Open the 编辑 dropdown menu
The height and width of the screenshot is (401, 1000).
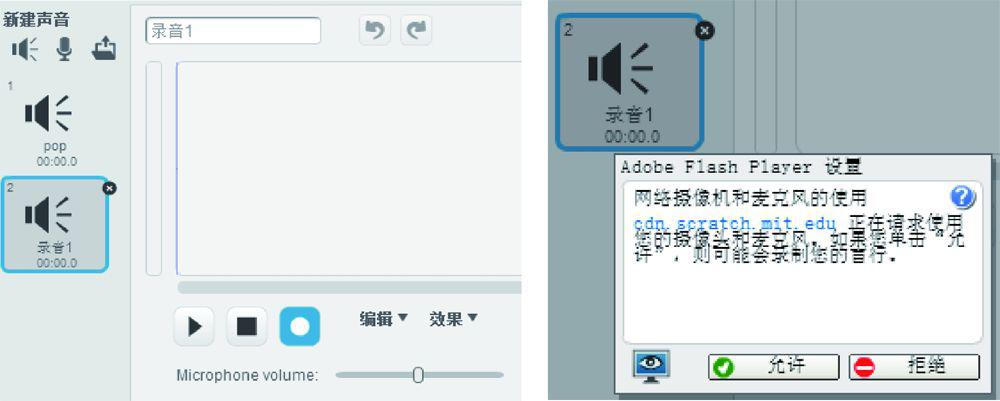point(383,319)
